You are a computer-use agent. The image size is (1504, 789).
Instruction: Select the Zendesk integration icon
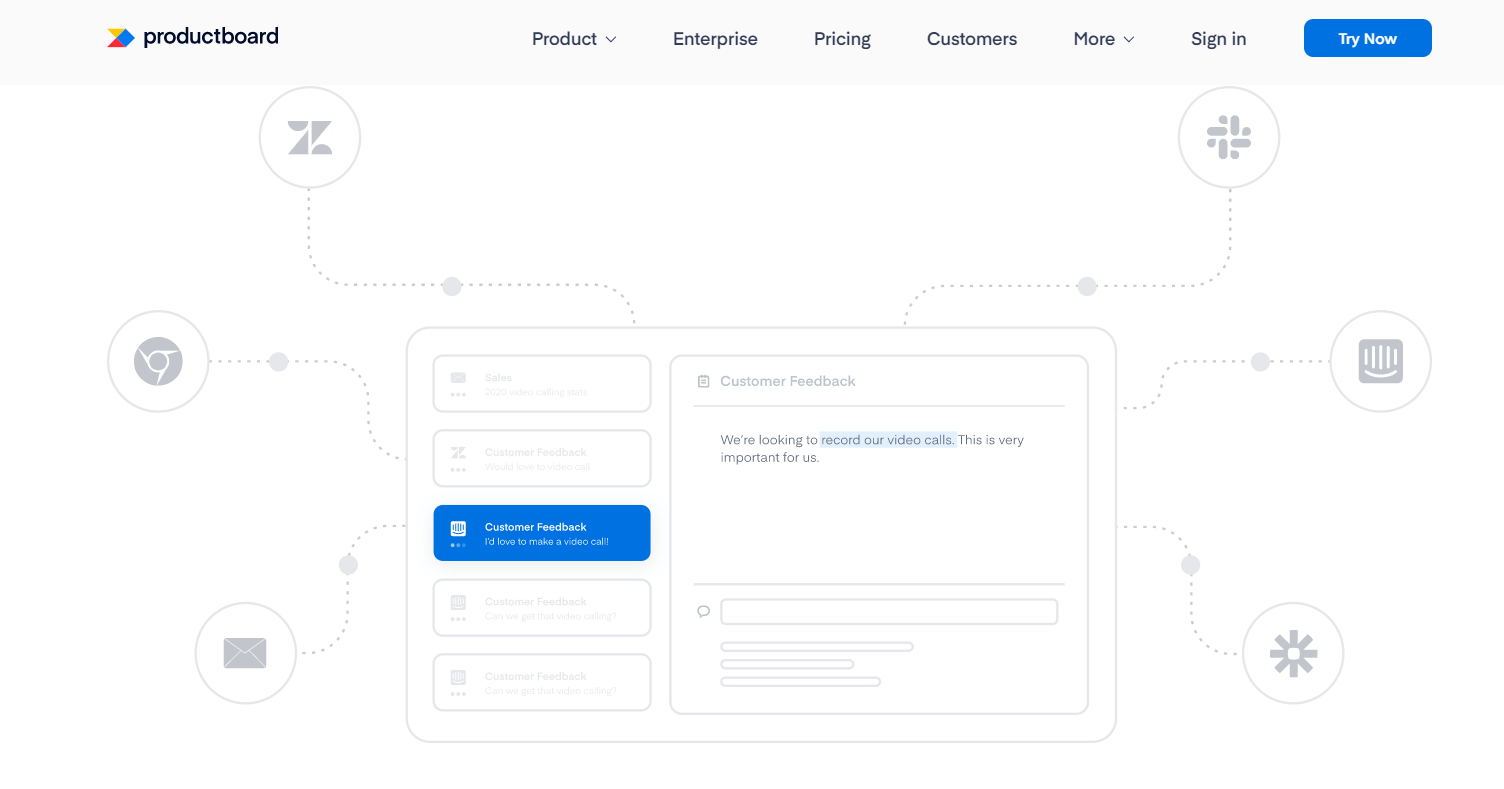coord(310,137)
